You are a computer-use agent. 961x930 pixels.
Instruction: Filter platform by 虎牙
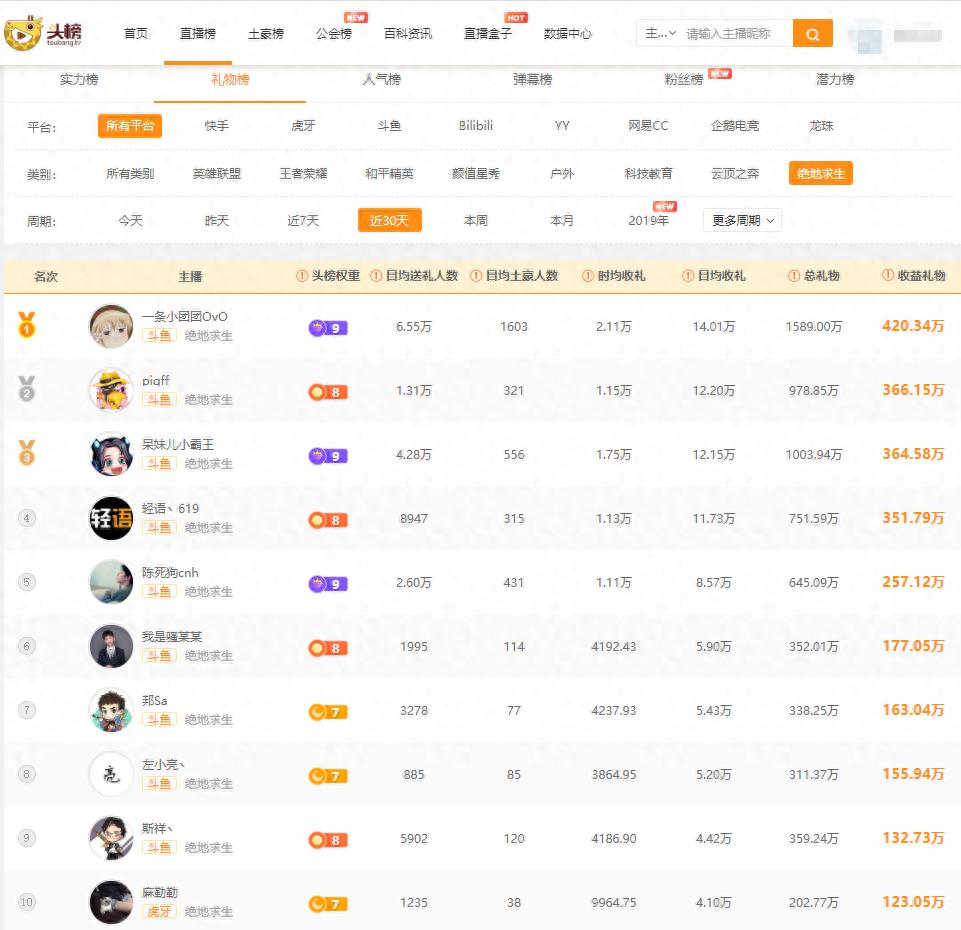coord(303,126)
